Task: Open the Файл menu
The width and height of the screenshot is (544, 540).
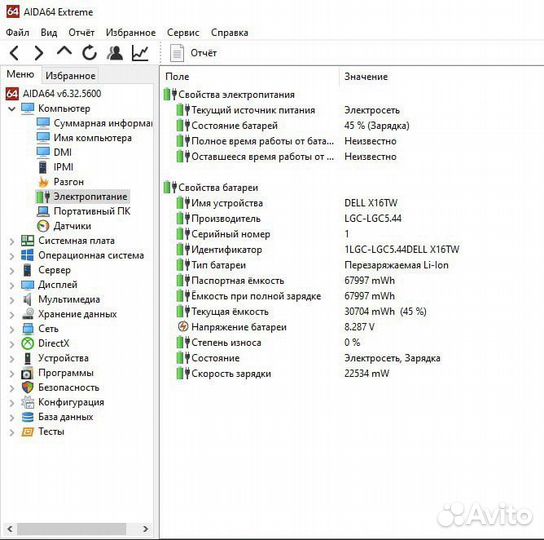Action: tap(17, 33)
